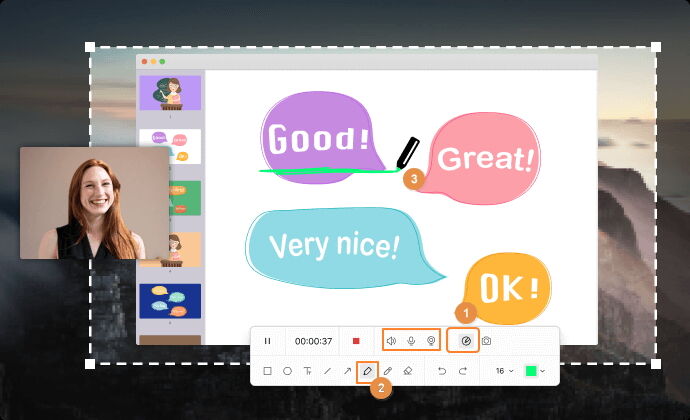Take a screenshot with the camera icon

(486, 341)
